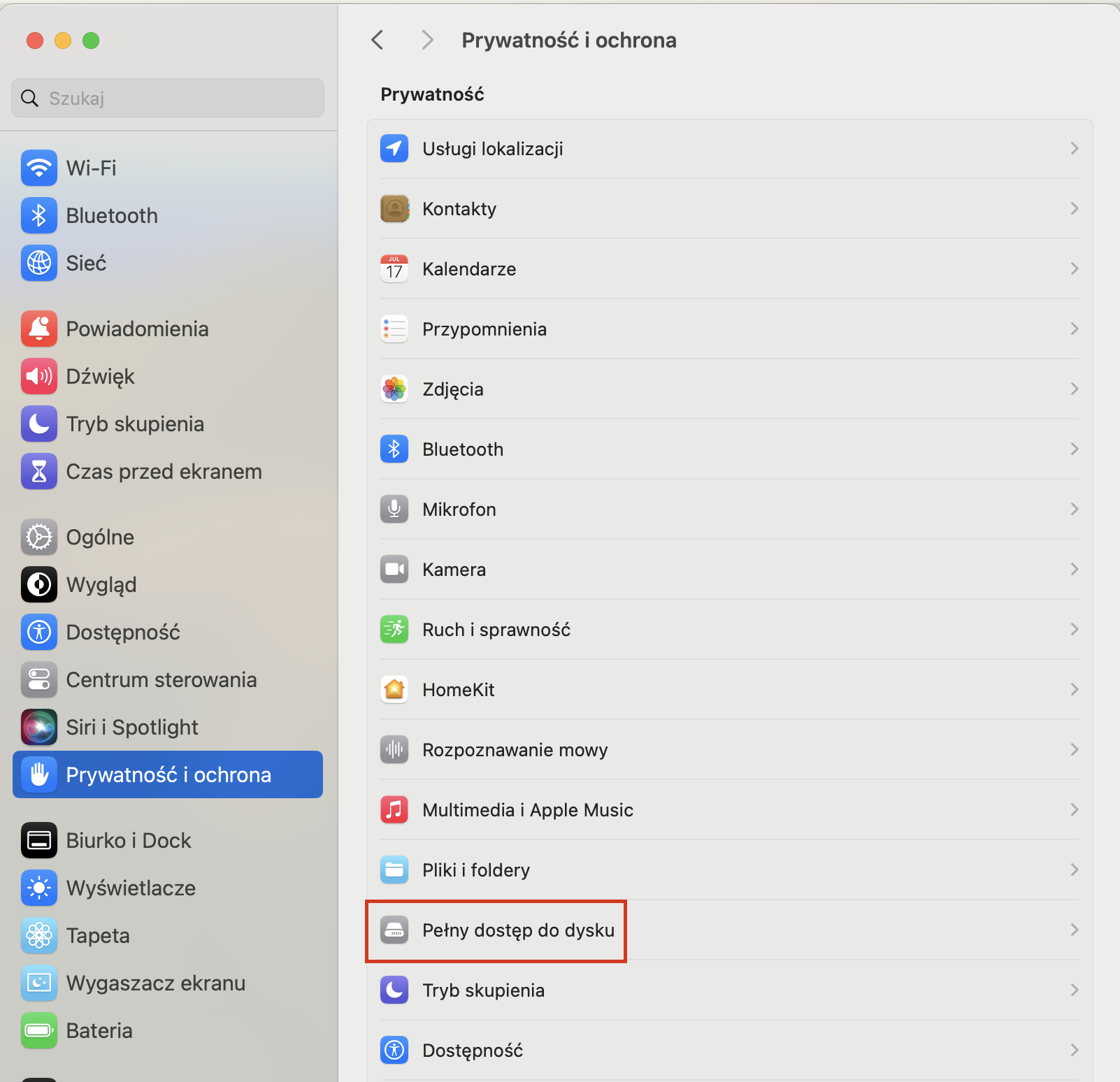Open Wyświetlacze label in sidebar
Viewport: 1120px width, 1082px height.
pyautogui.click(x=131, y=888)
